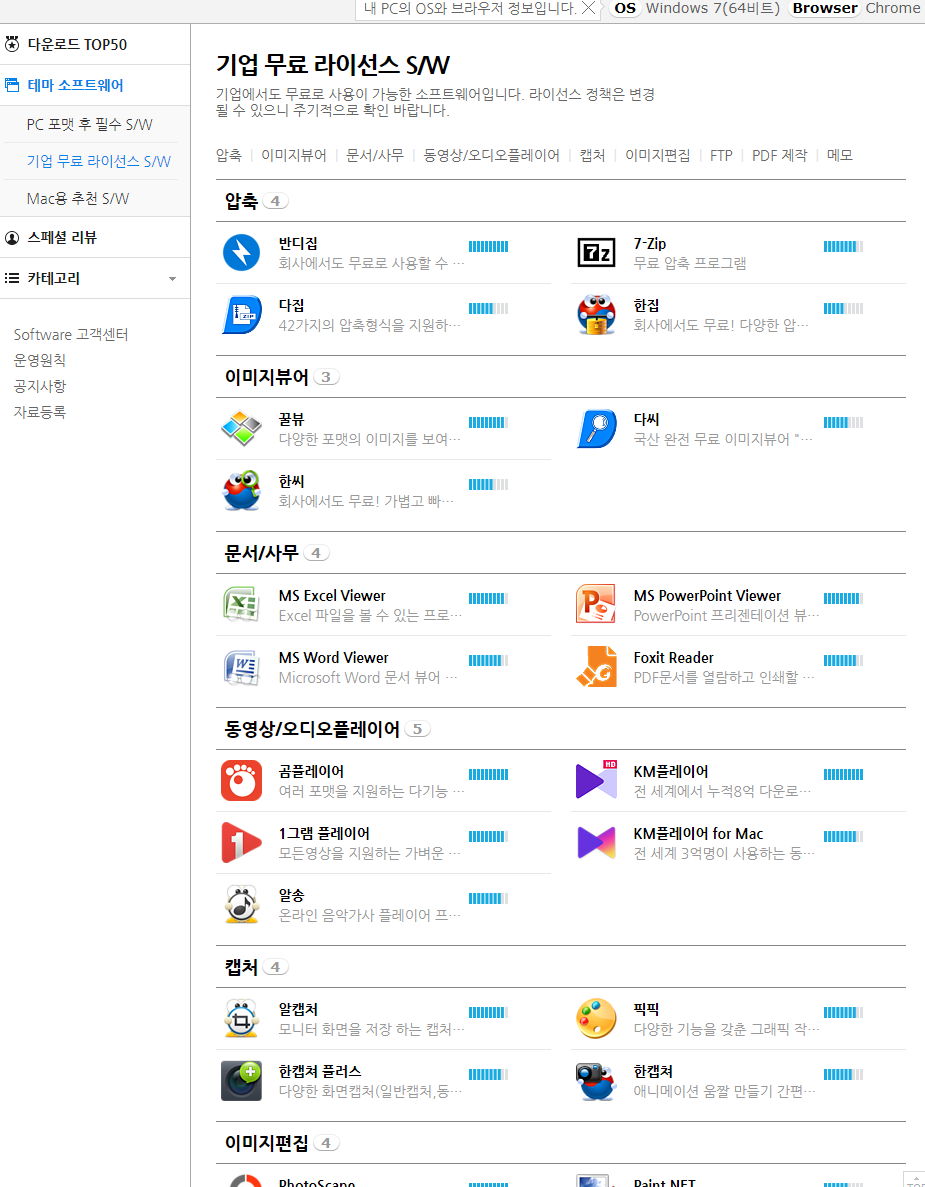Click the 곰플레이어 title link

[311, 771]
